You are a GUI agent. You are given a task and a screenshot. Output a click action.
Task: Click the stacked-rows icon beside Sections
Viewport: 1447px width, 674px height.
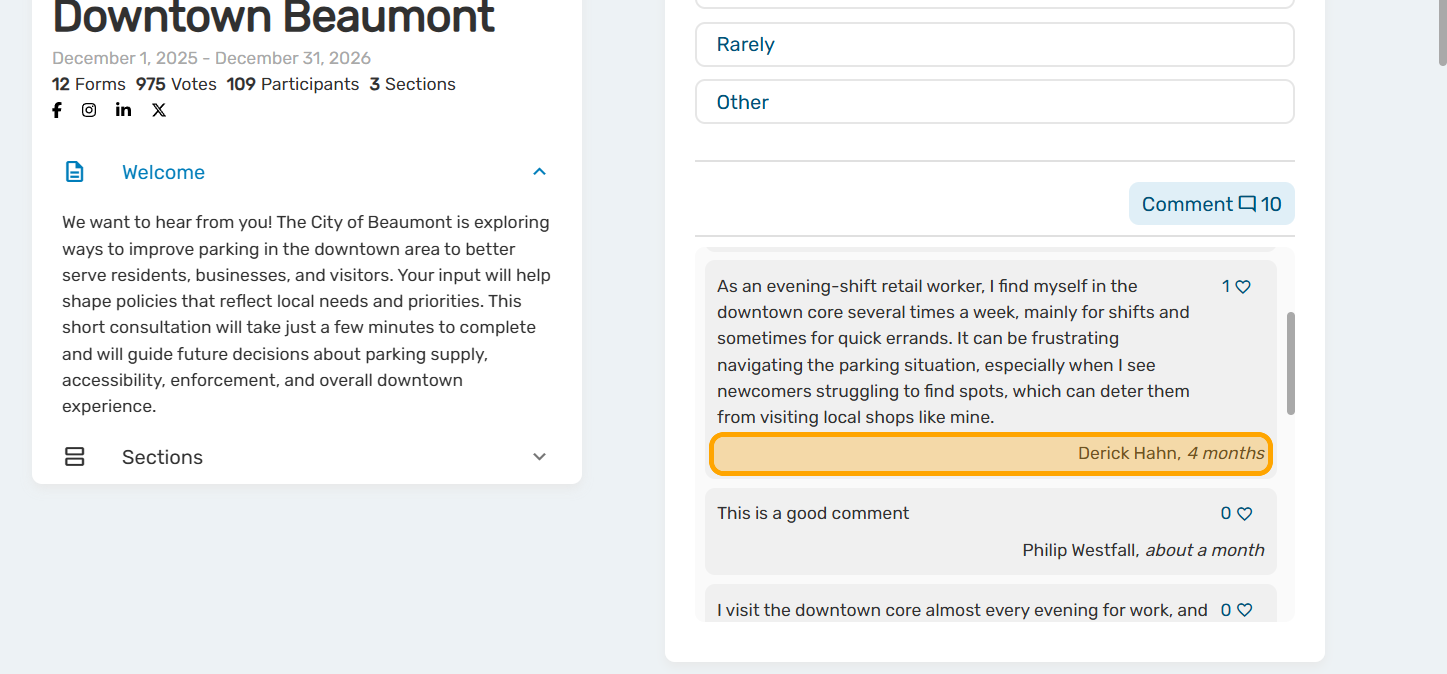click(x=74, y=457)
